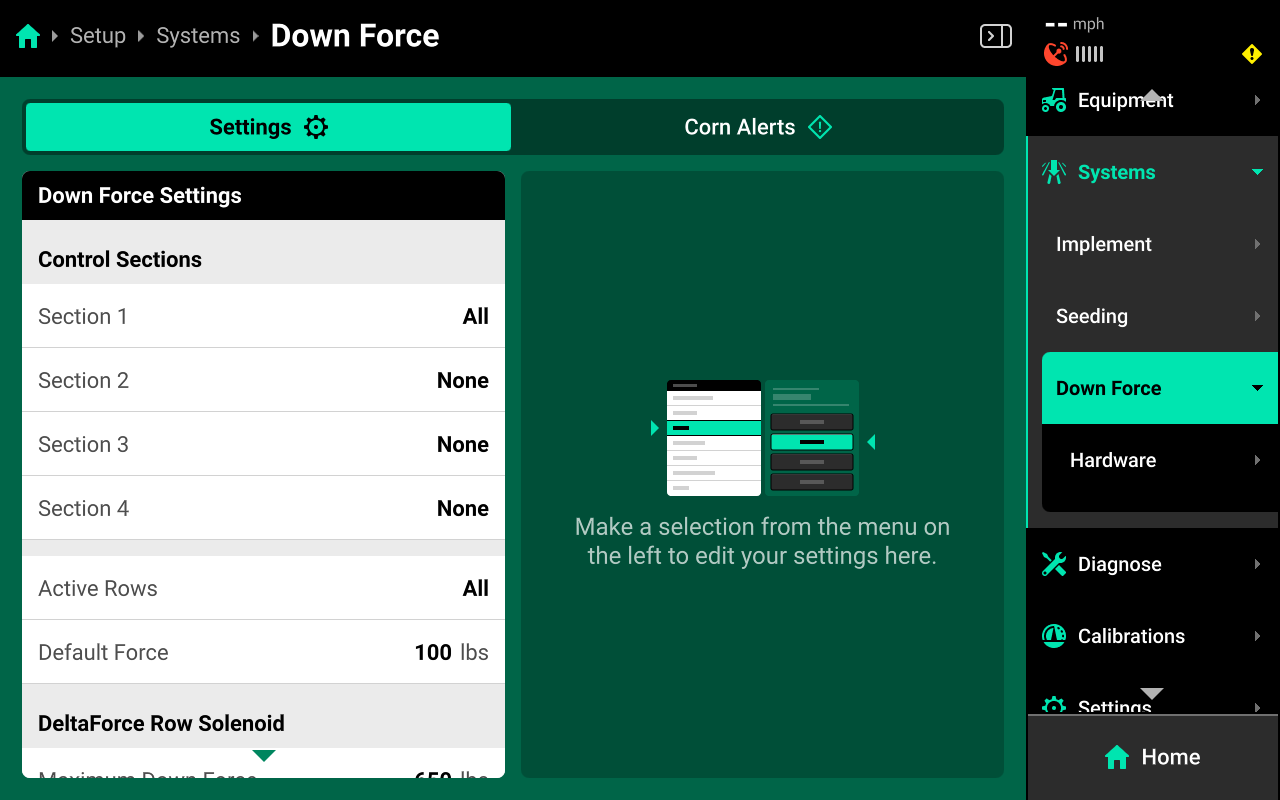
Task: Collapse the Systems menu arrow
Action: 1257,172
